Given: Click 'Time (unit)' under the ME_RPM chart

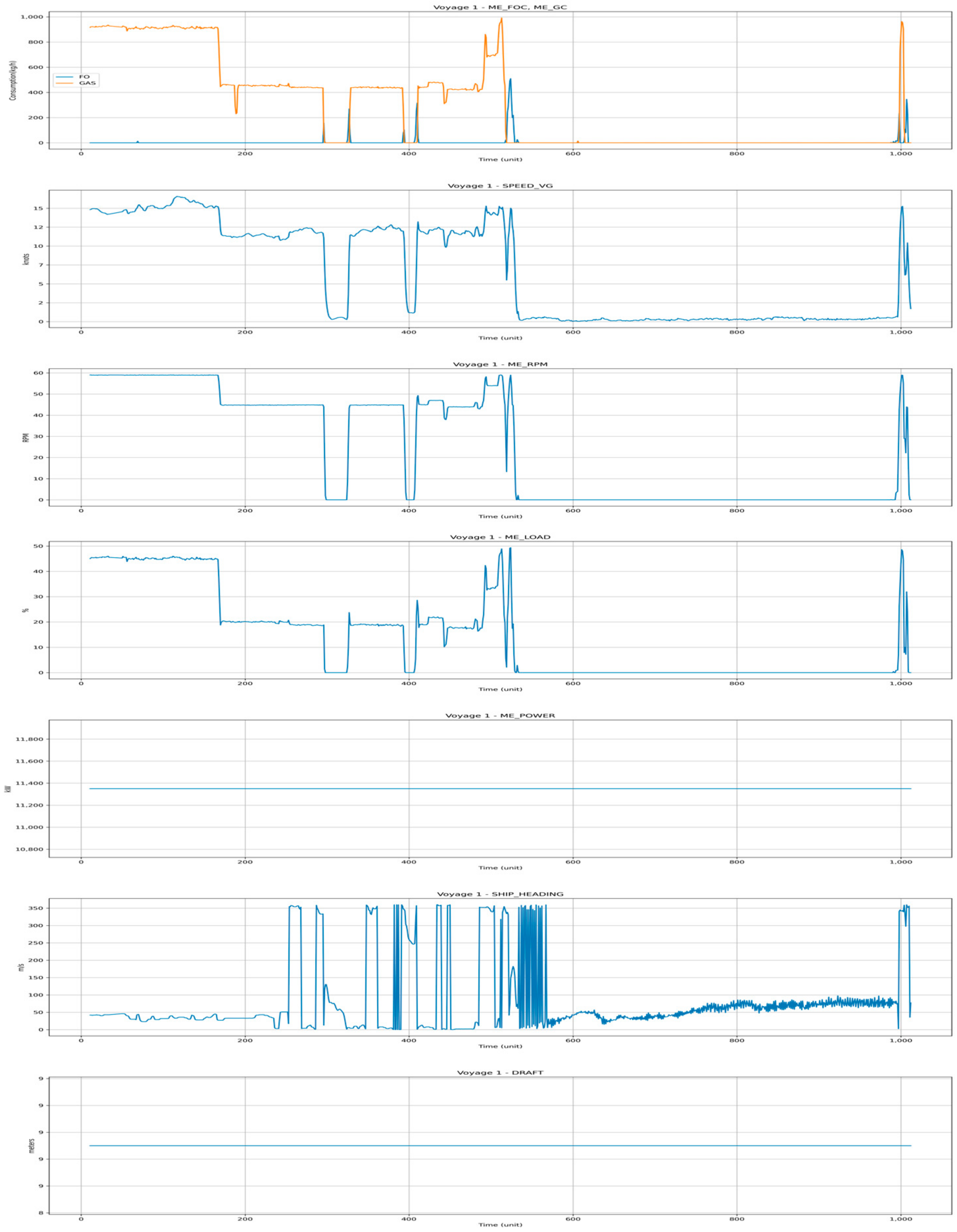Looking at the screenshot, I should [500, 516].
